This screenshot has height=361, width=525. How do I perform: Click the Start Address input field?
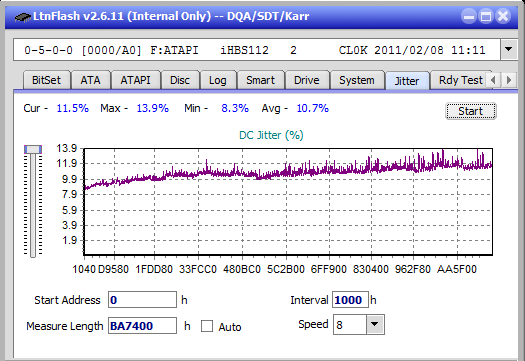[x=142, y=299]
